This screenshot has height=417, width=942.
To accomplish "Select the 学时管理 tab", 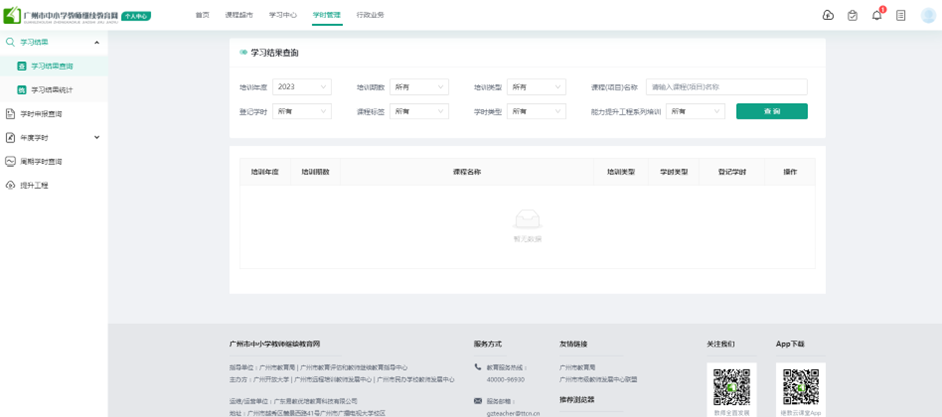I will 327,15.
